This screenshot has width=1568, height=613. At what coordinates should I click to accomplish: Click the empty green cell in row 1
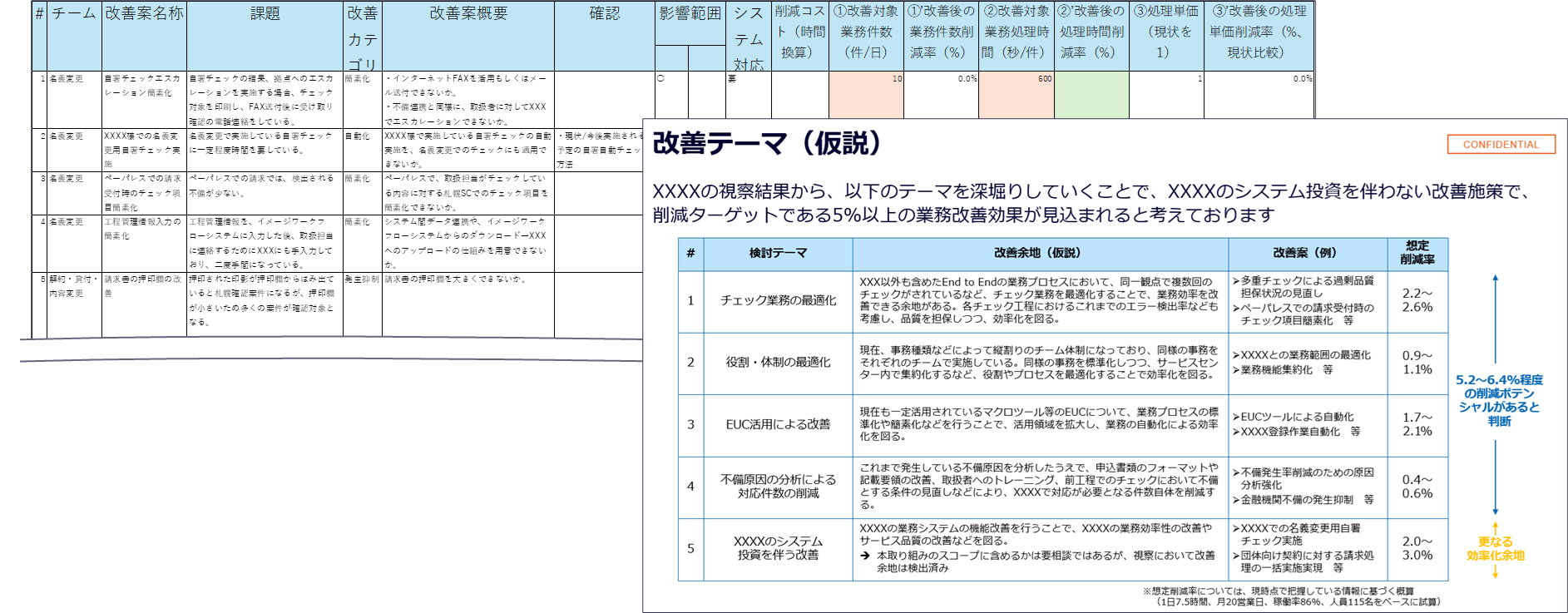(x=1091, y=95)
